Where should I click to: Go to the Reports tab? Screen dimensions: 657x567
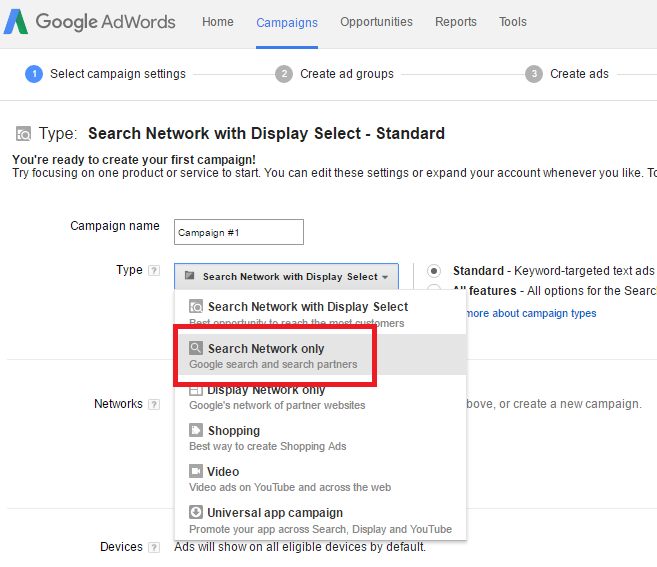pos(456,22)
